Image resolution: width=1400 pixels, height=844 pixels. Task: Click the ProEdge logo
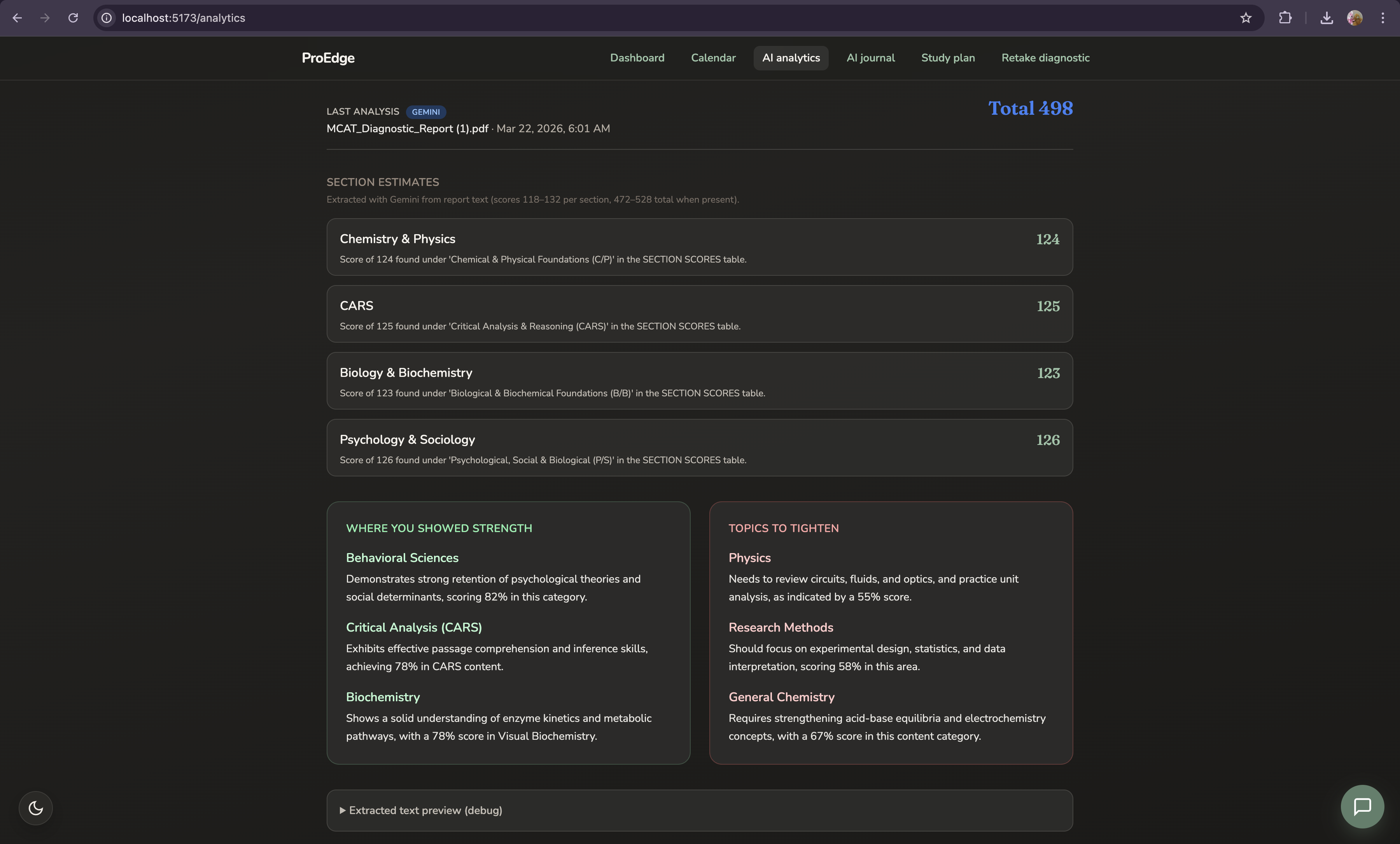[x=328, y=58]
